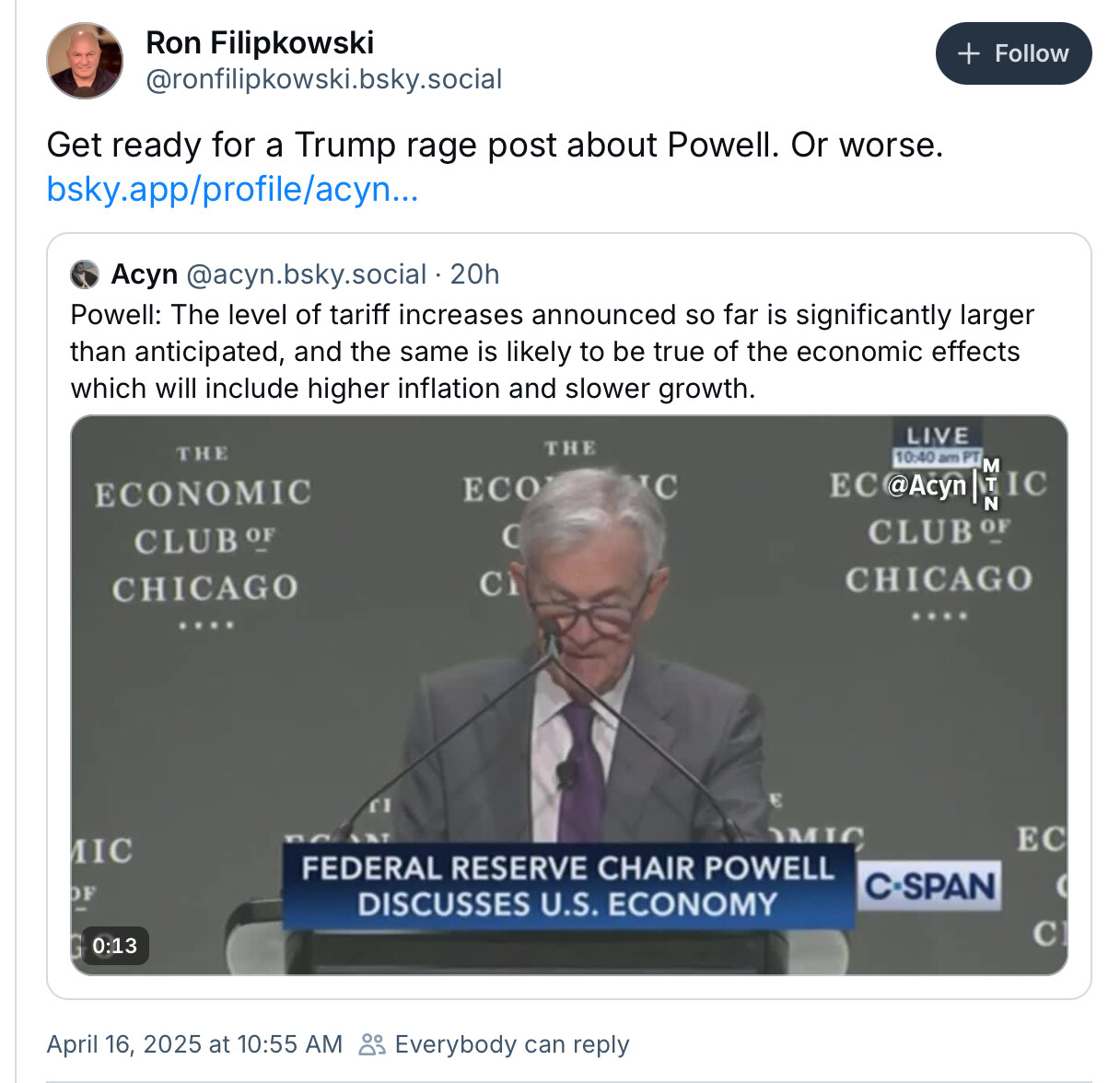Click the 0:13 video duration badge
Viewport: 1120px width, 1083px height.
click(x=114, y=946)
